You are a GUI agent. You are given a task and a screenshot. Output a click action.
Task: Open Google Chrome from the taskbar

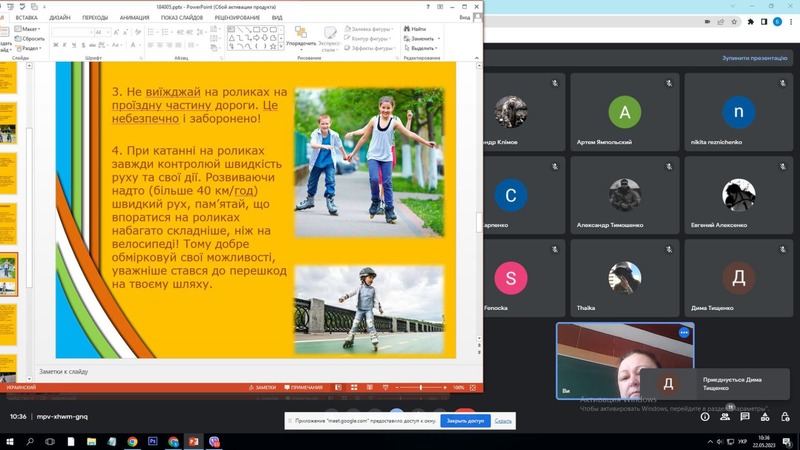point(132,440)
